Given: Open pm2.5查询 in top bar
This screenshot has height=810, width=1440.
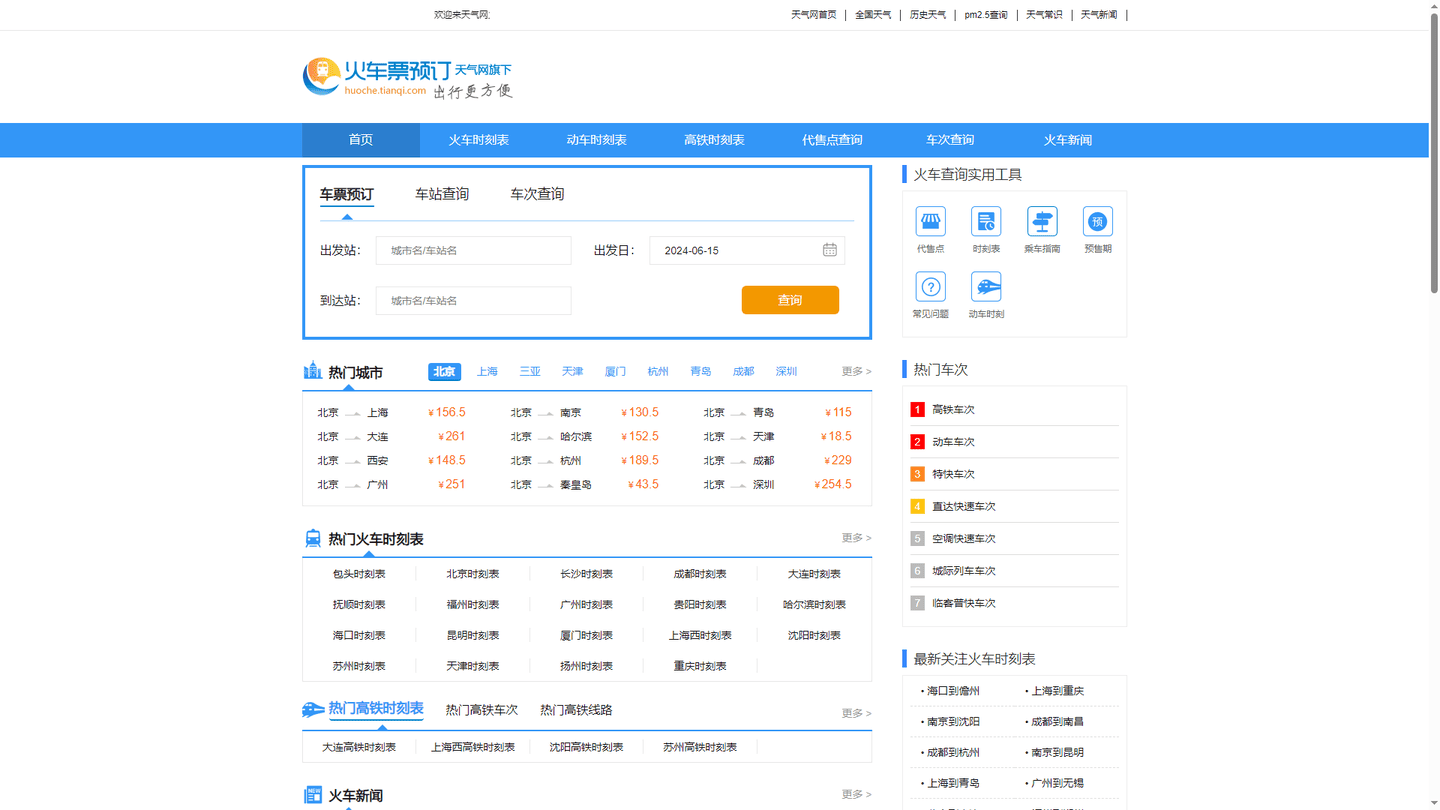Looking at the screenshot, I should (986, 15).
